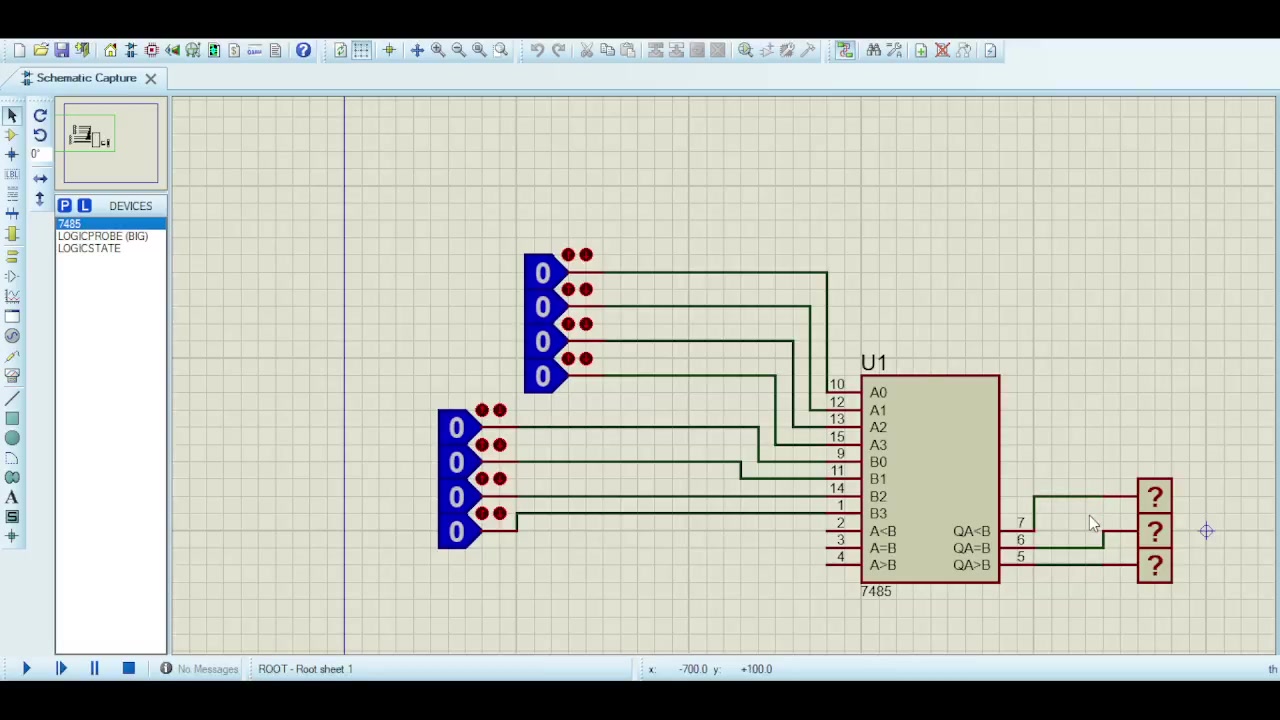This screenshot has height=720, width=1280.
Task: Toggle top logic state of upper input group
Action: (x=542, y=272)
